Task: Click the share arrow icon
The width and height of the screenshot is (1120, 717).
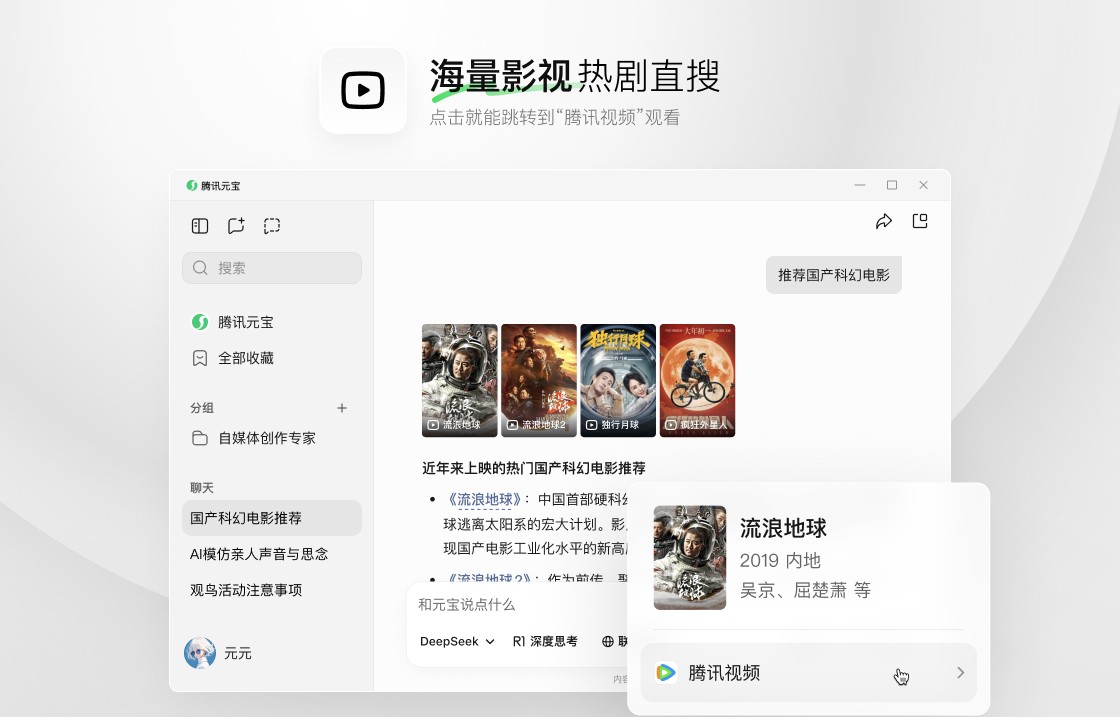Action: pos(884,222)
